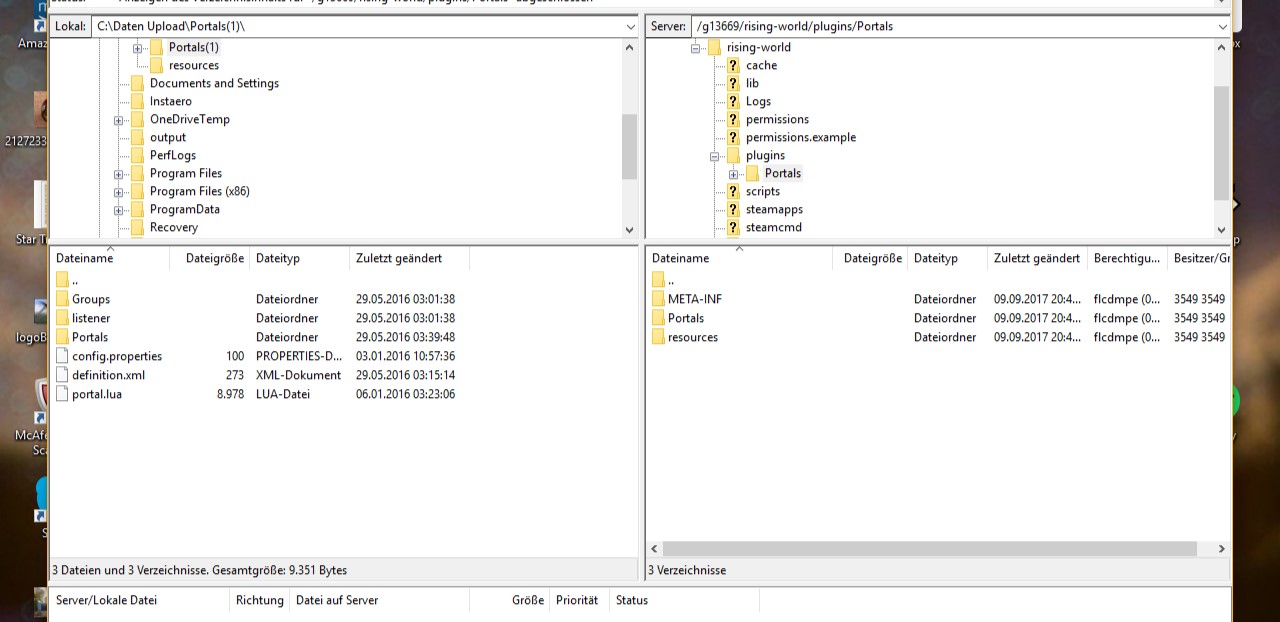The height and width of the screenshot is (622, 1280).
Task: Click the config.properties file icon
Action: pos(62,356)
